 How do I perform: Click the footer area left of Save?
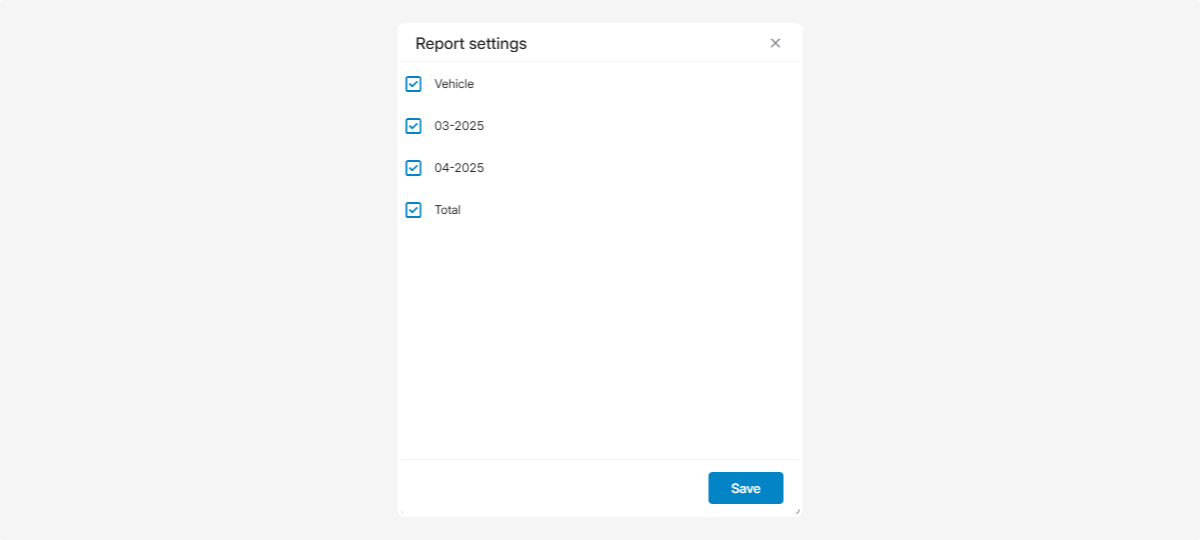coord(550,488)
